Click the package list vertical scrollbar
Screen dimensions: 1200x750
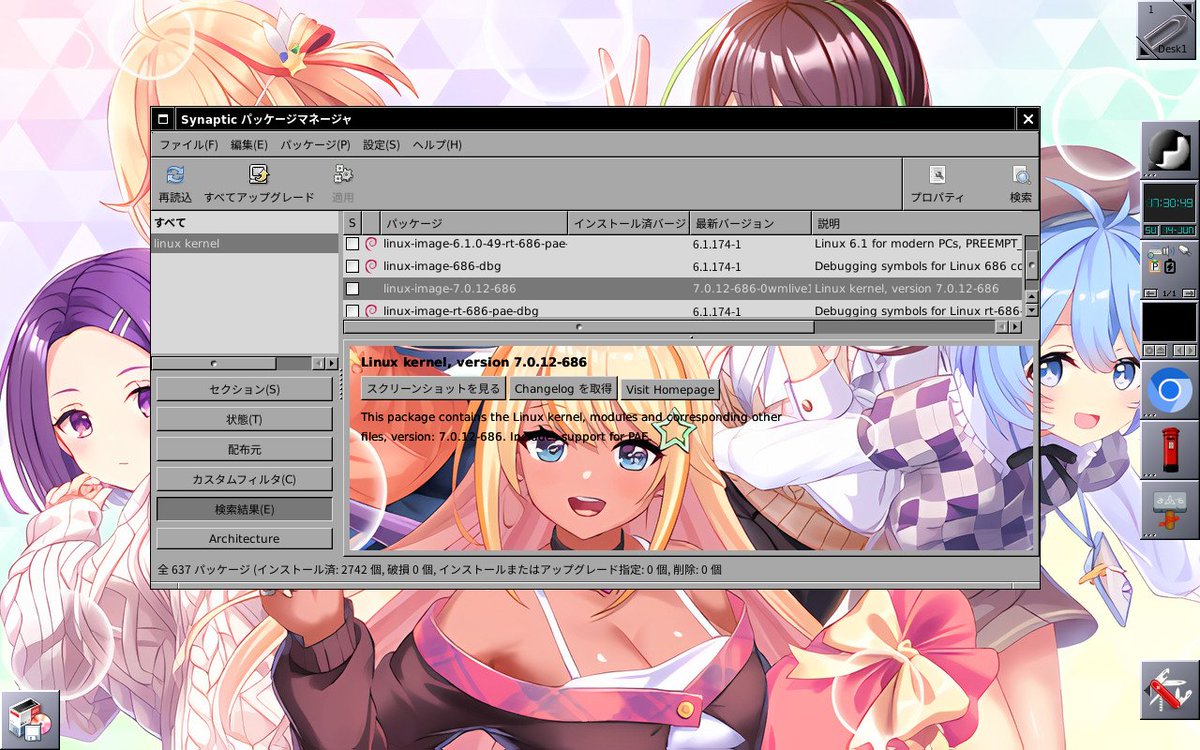click(1031, 264)
